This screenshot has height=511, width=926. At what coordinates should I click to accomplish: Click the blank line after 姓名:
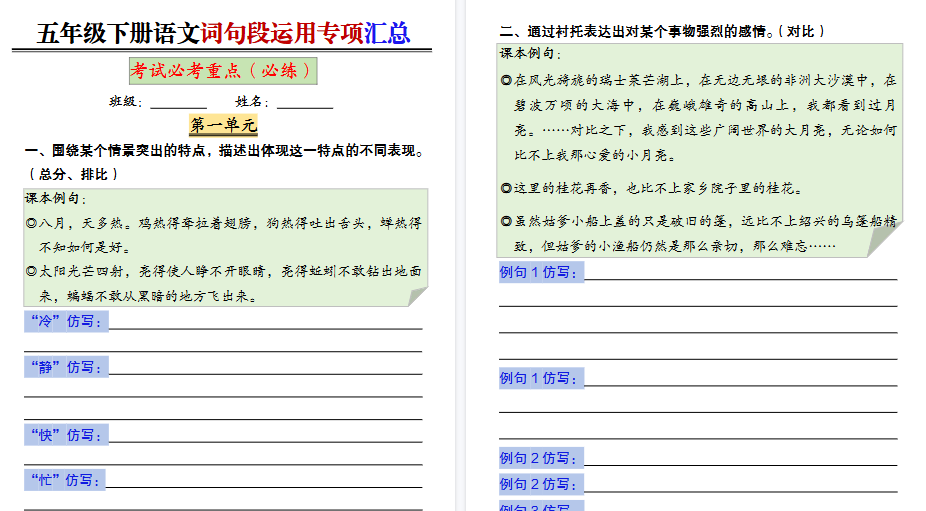pyautogui.click(x=305, y=103)
